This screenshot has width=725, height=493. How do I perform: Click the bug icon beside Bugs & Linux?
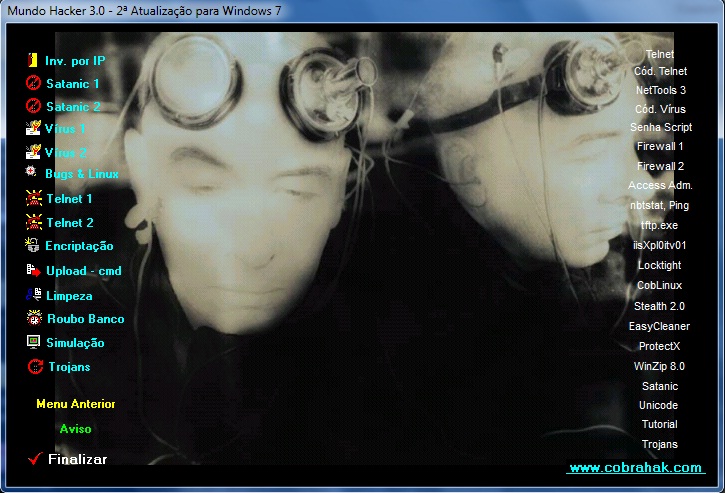(x=33, y=174)
